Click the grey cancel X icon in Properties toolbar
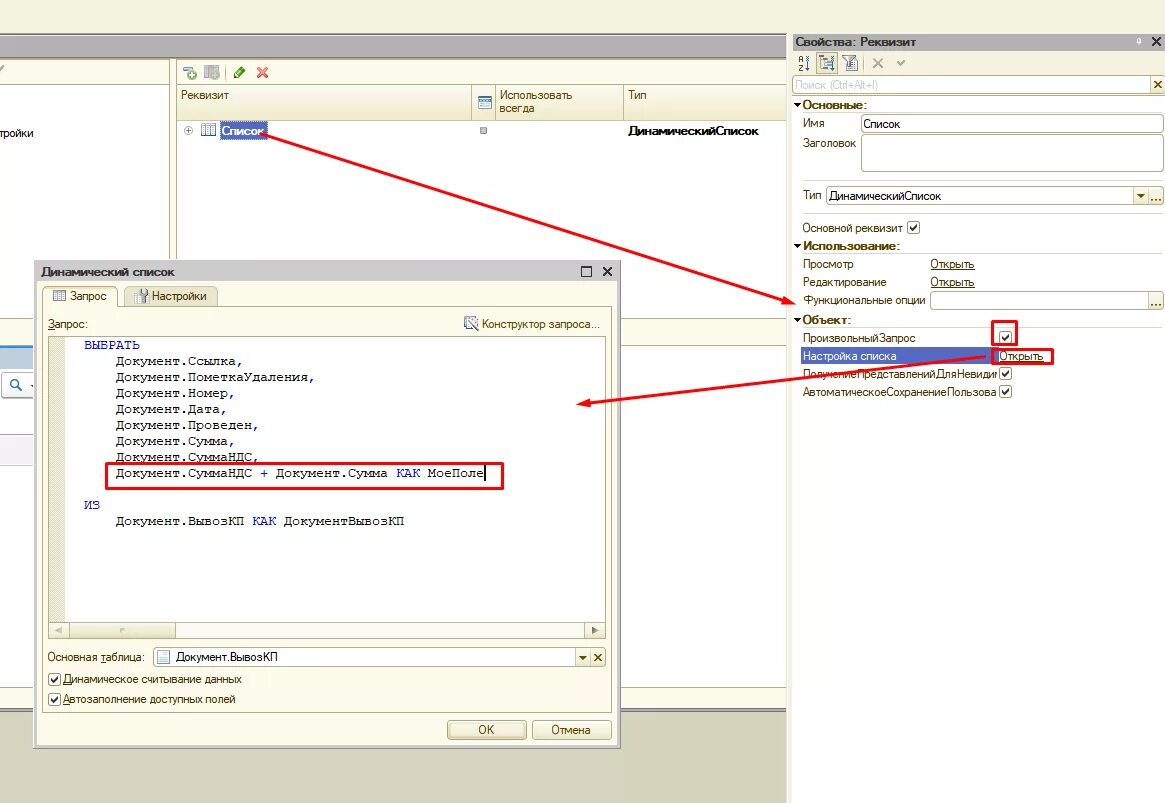Screen dimensions: 1165x803 pyautogui.click(x=877, y=63)
